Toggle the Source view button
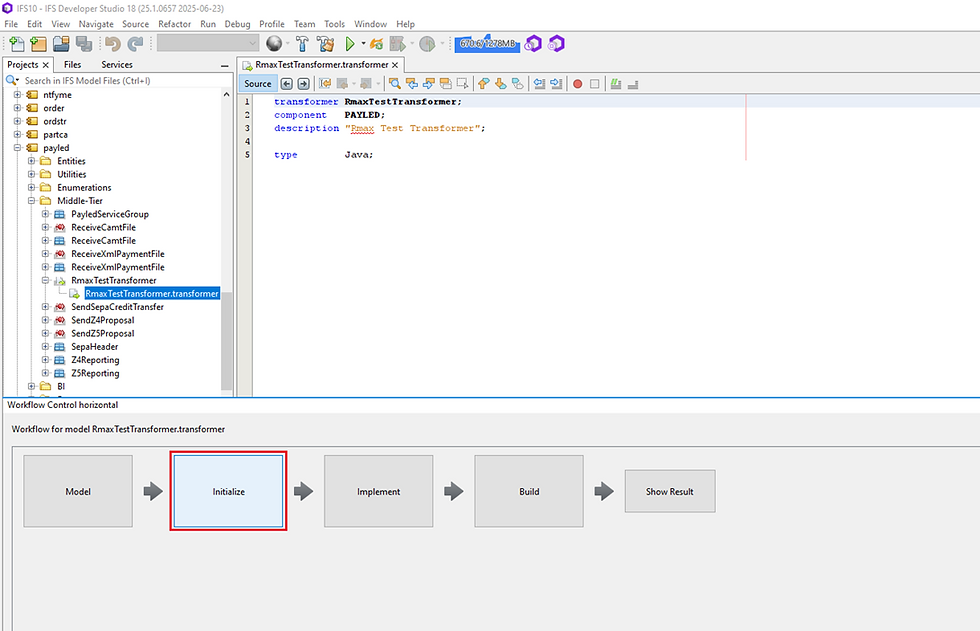 (258, 84)
